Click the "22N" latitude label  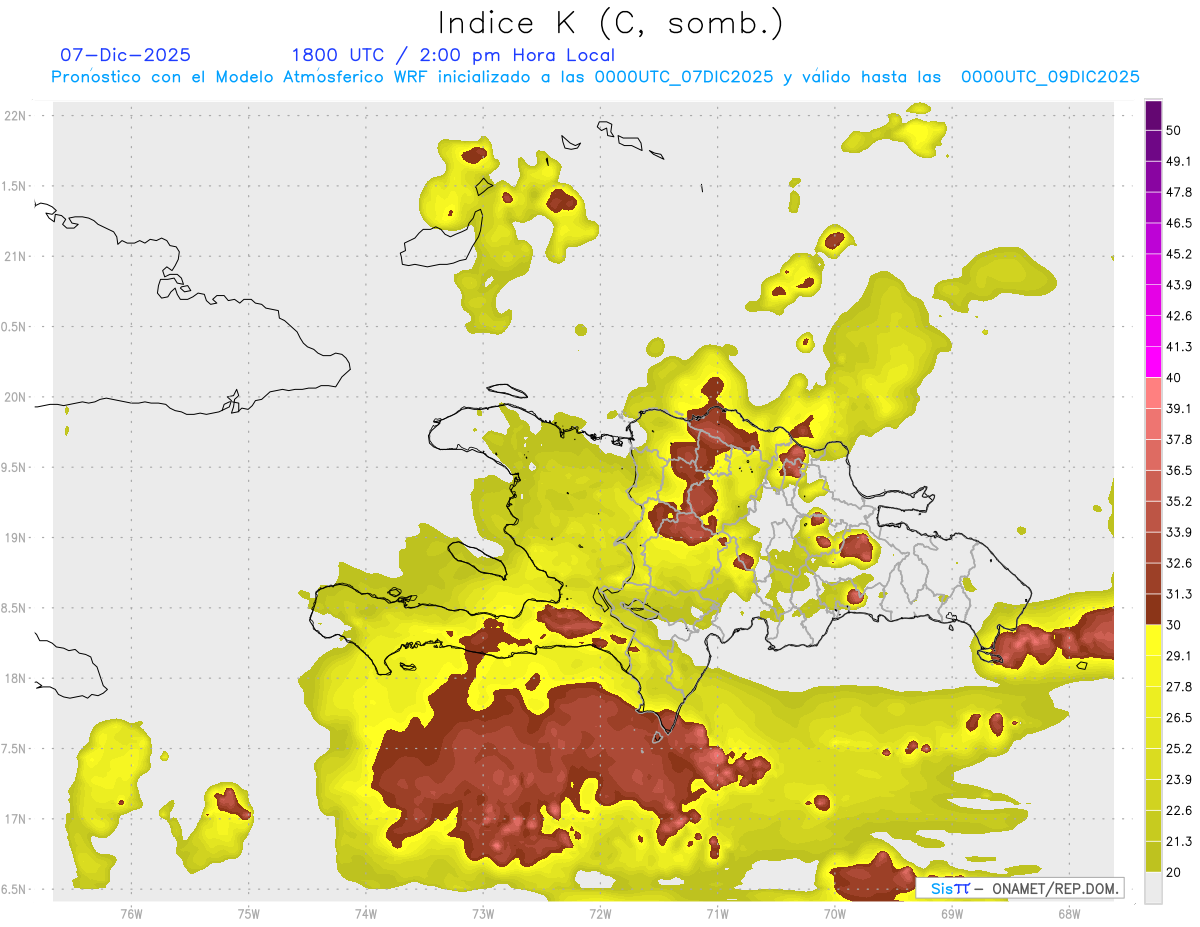coord(16,115)
